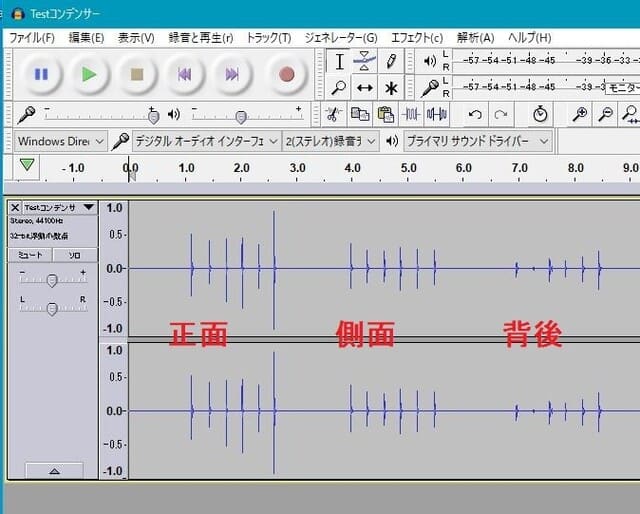Mute the Test track with ミュート
The image size is (640, 514).
coord(29,255)
